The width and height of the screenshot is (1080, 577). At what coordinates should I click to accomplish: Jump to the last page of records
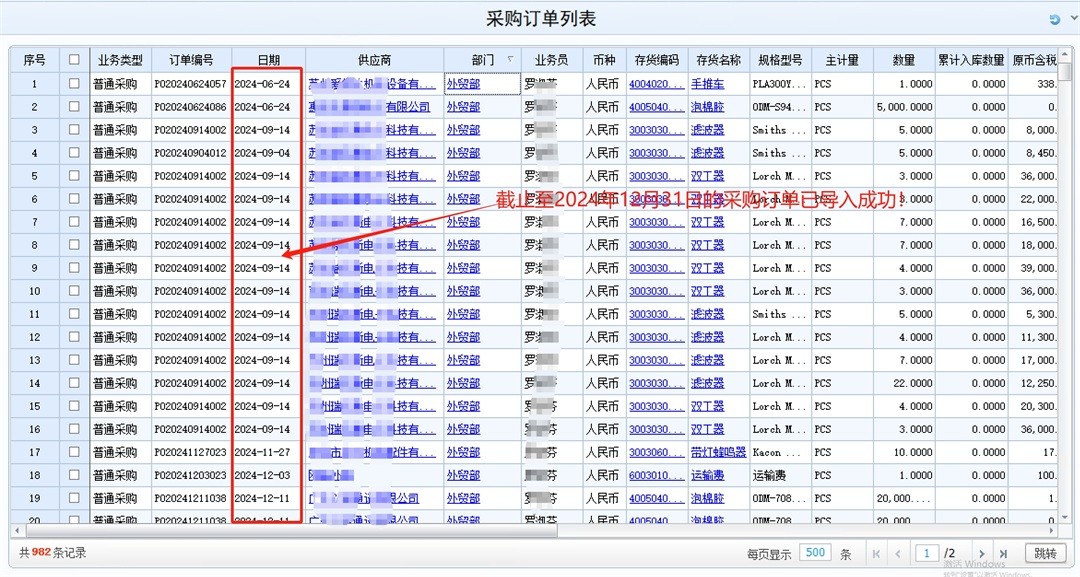1003,553
